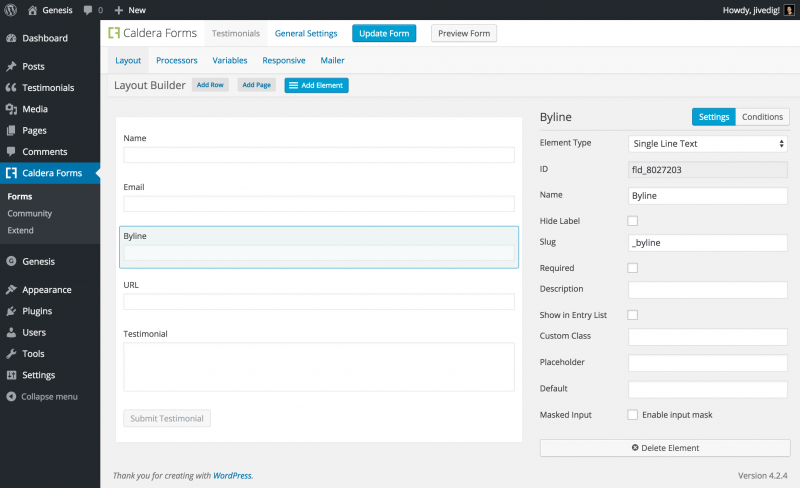Click the Dashboard gauge icon

[11, 38]
